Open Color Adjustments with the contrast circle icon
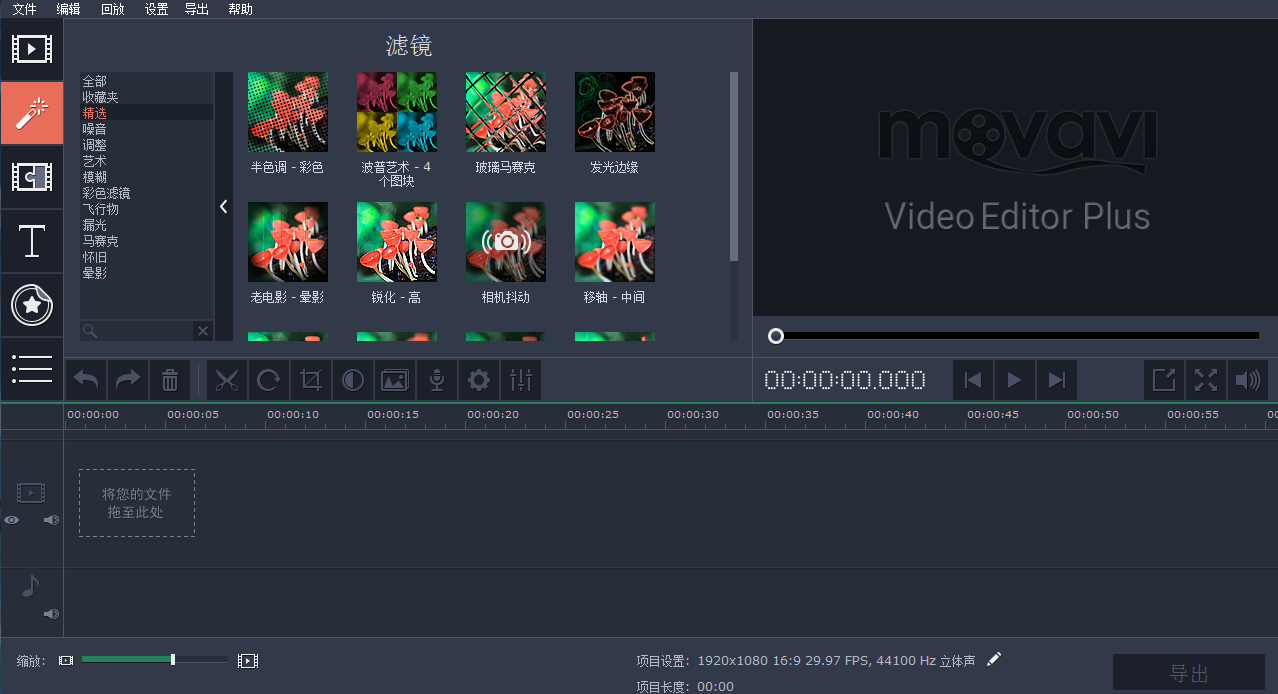This screenshot has height=694, width=1278. tap(352, 380)
